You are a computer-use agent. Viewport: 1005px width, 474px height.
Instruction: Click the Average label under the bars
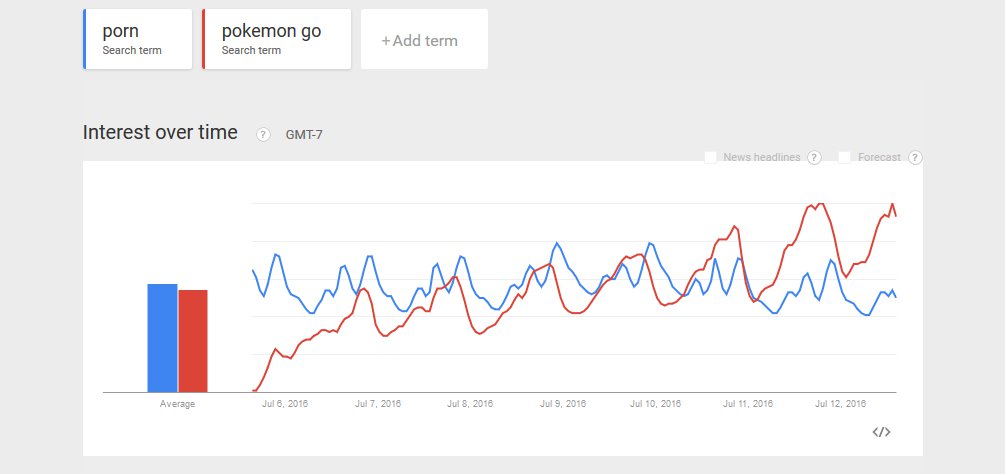pyautogui.click(x=178, y=405)
